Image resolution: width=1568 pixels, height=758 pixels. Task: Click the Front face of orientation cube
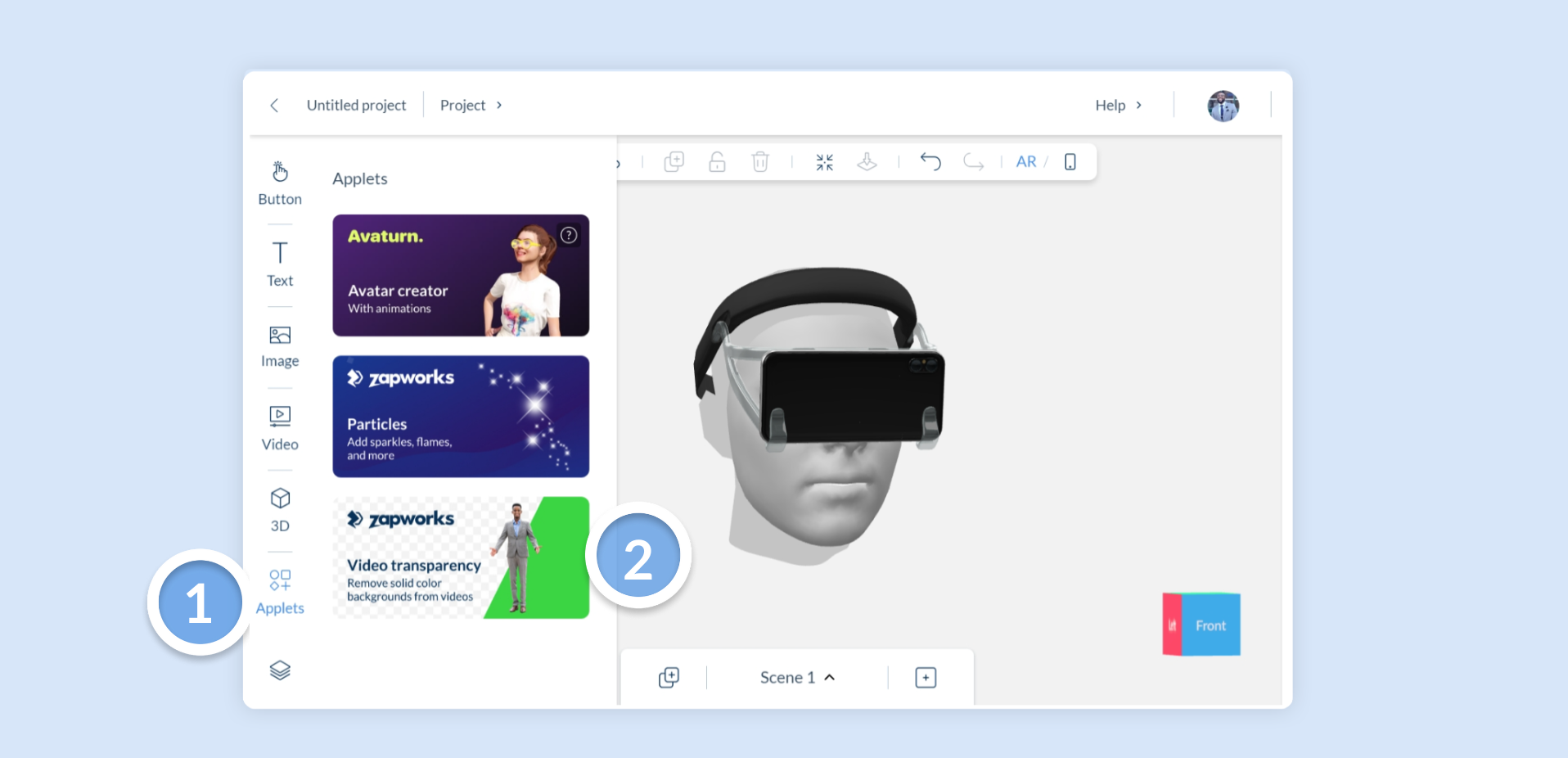(1211, 625)
